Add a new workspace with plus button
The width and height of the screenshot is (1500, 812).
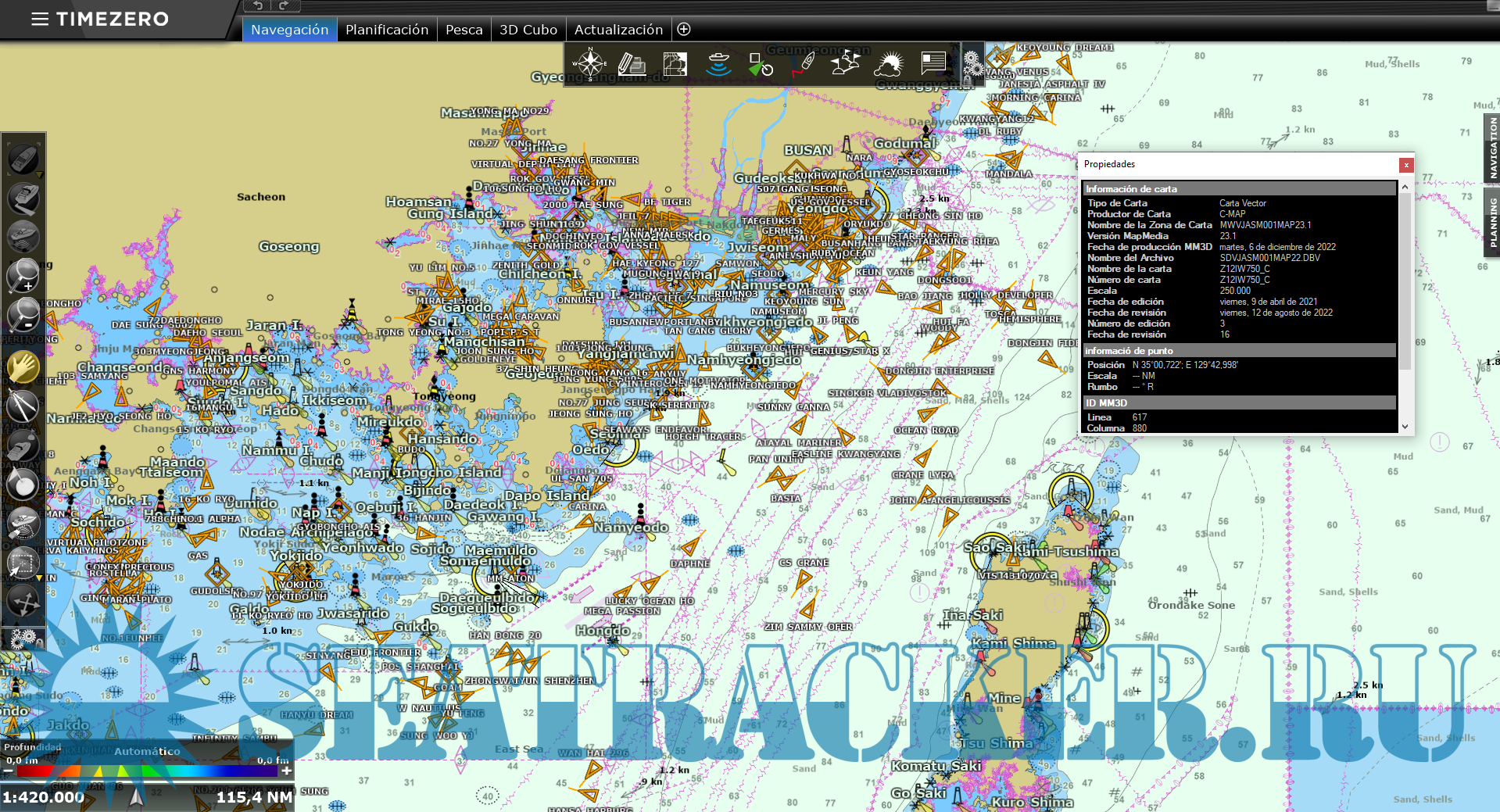[684, 30]
